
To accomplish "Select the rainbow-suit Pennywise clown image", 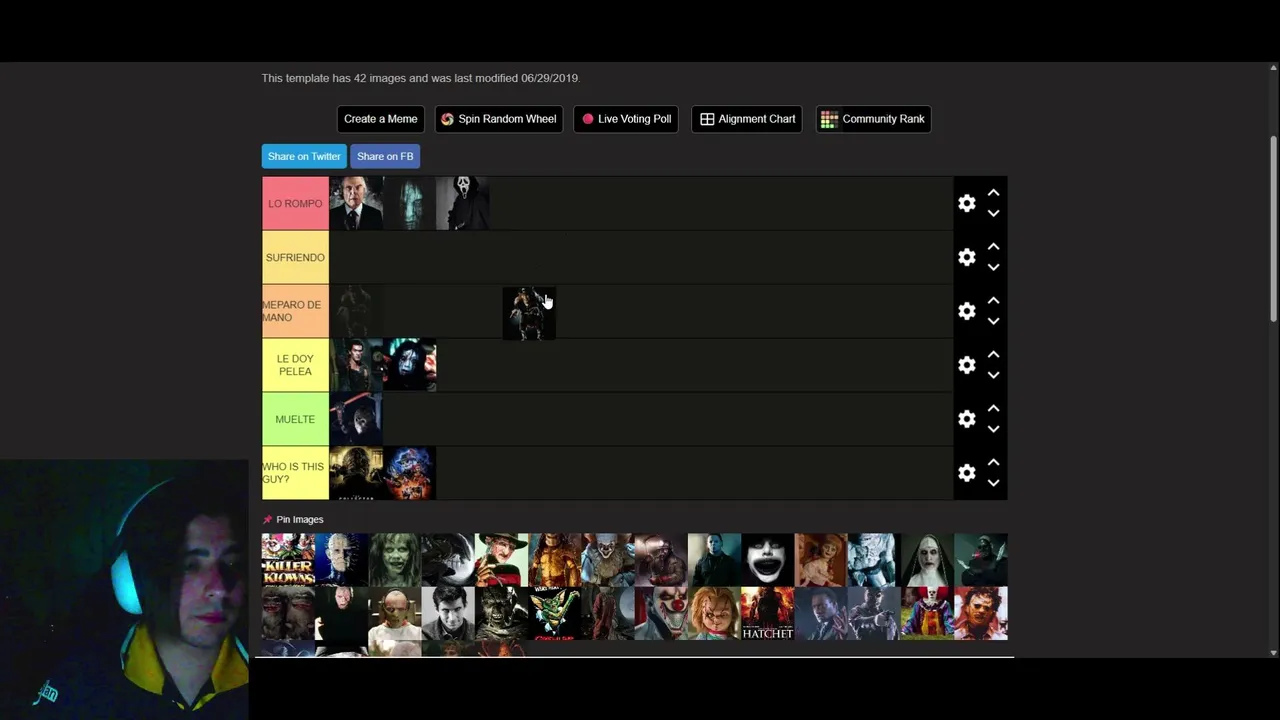I will coord(927,613).
